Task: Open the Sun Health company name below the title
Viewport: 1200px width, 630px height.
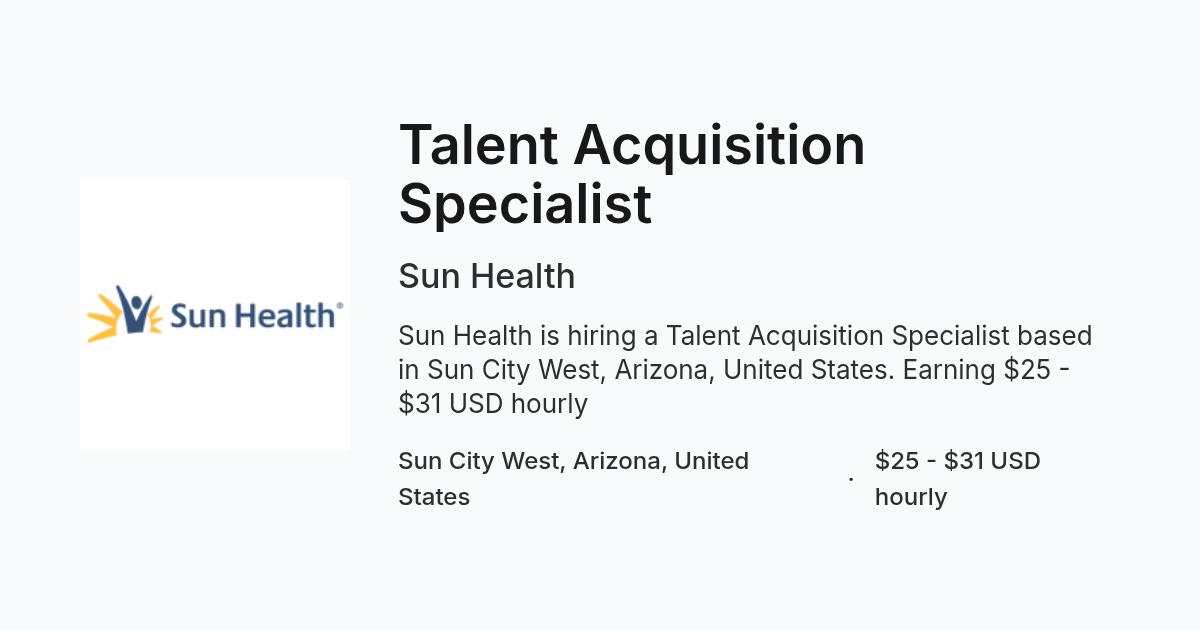Action: 487,276
